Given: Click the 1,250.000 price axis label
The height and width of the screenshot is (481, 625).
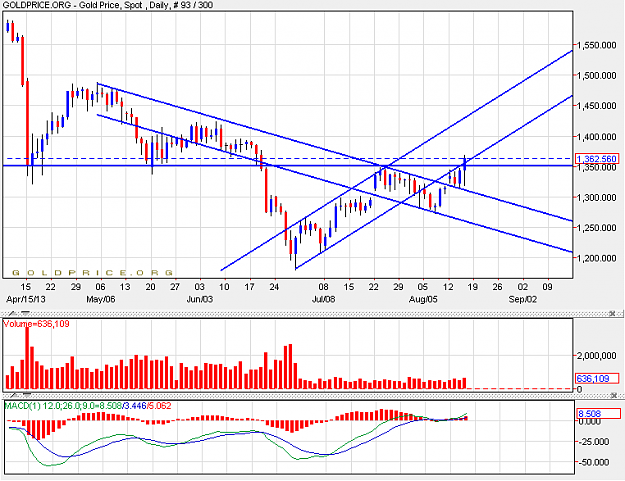Looking at the screenshot, I should click(x=597, y=228).
